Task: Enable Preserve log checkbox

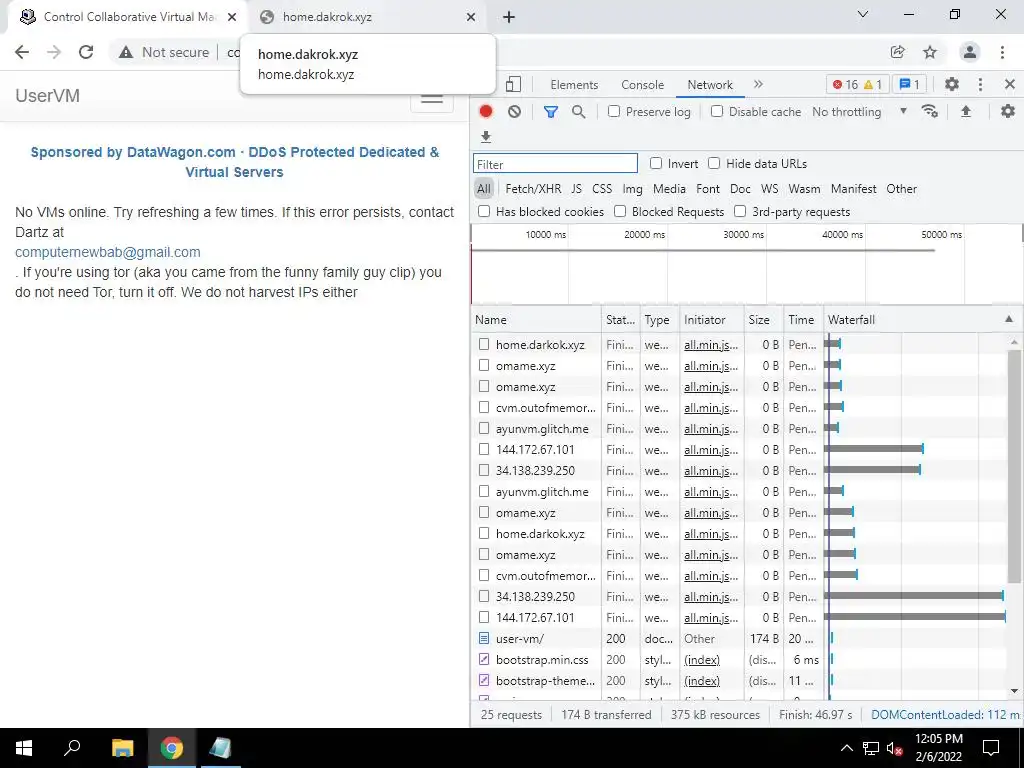Action: tap(613, 112)
